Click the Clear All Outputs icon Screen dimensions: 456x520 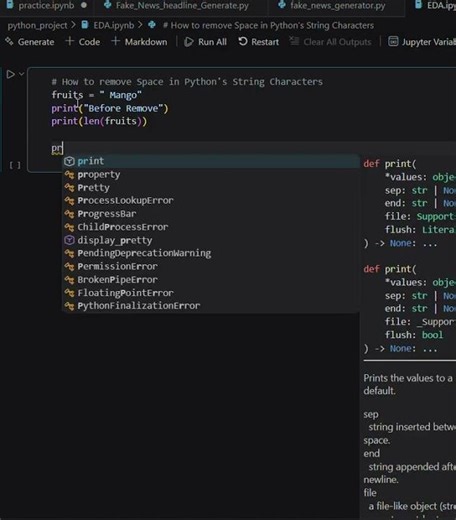coord(294,41)
